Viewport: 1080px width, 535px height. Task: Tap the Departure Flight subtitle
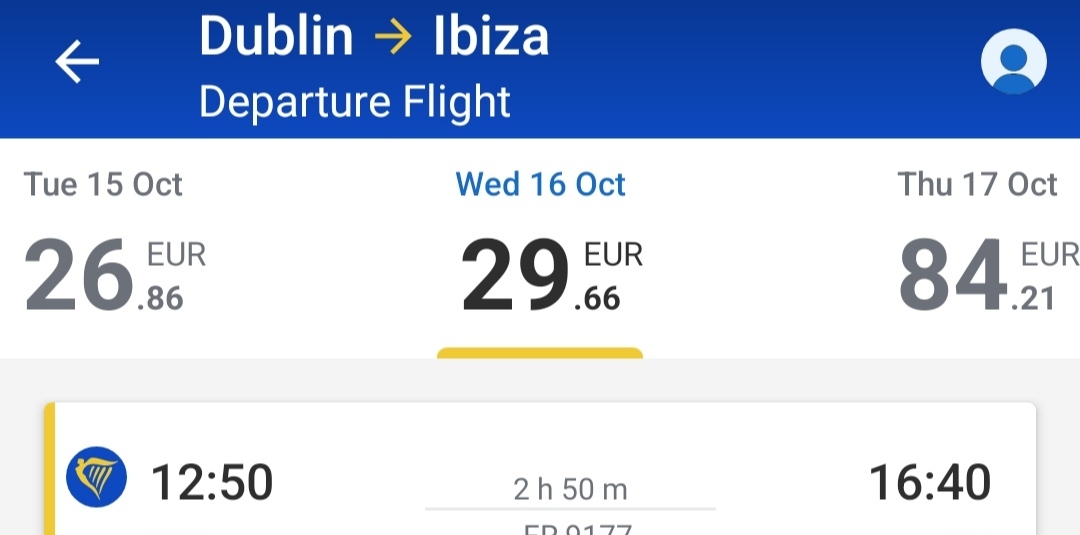(x=355, y=103)
